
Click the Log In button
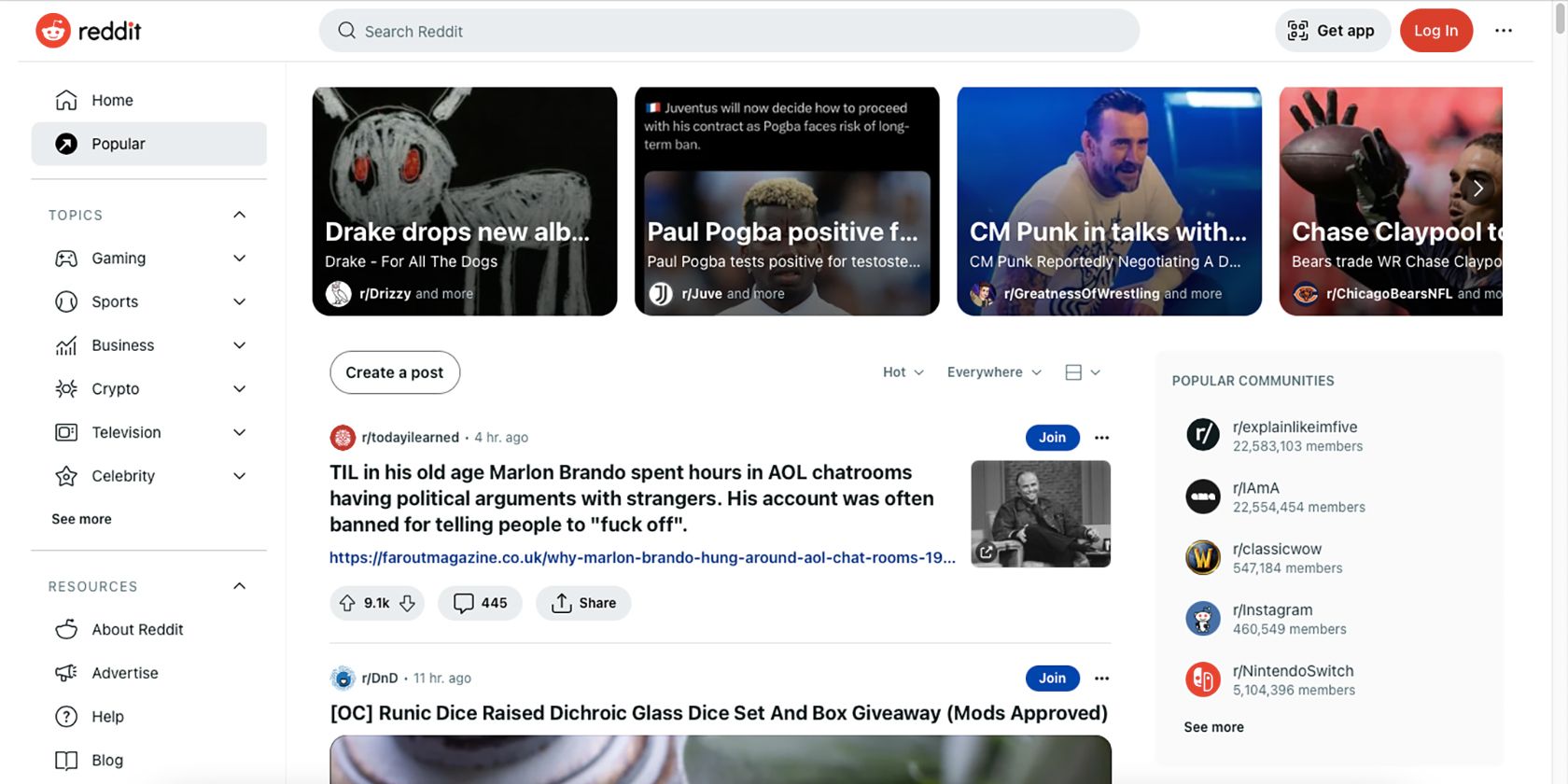(1435, 31)
